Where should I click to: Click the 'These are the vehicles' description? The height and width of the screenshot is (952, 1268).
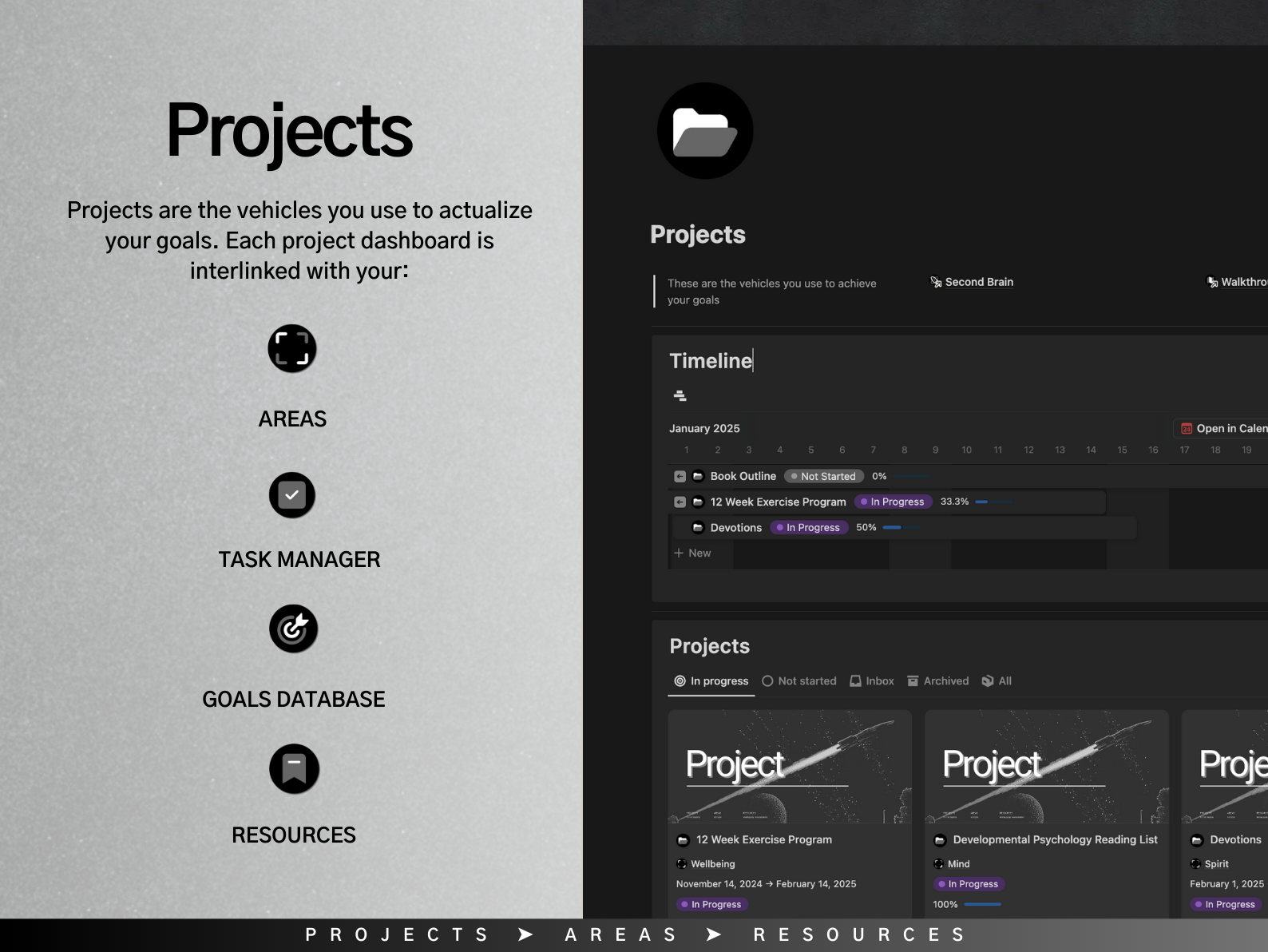point(772,292)
